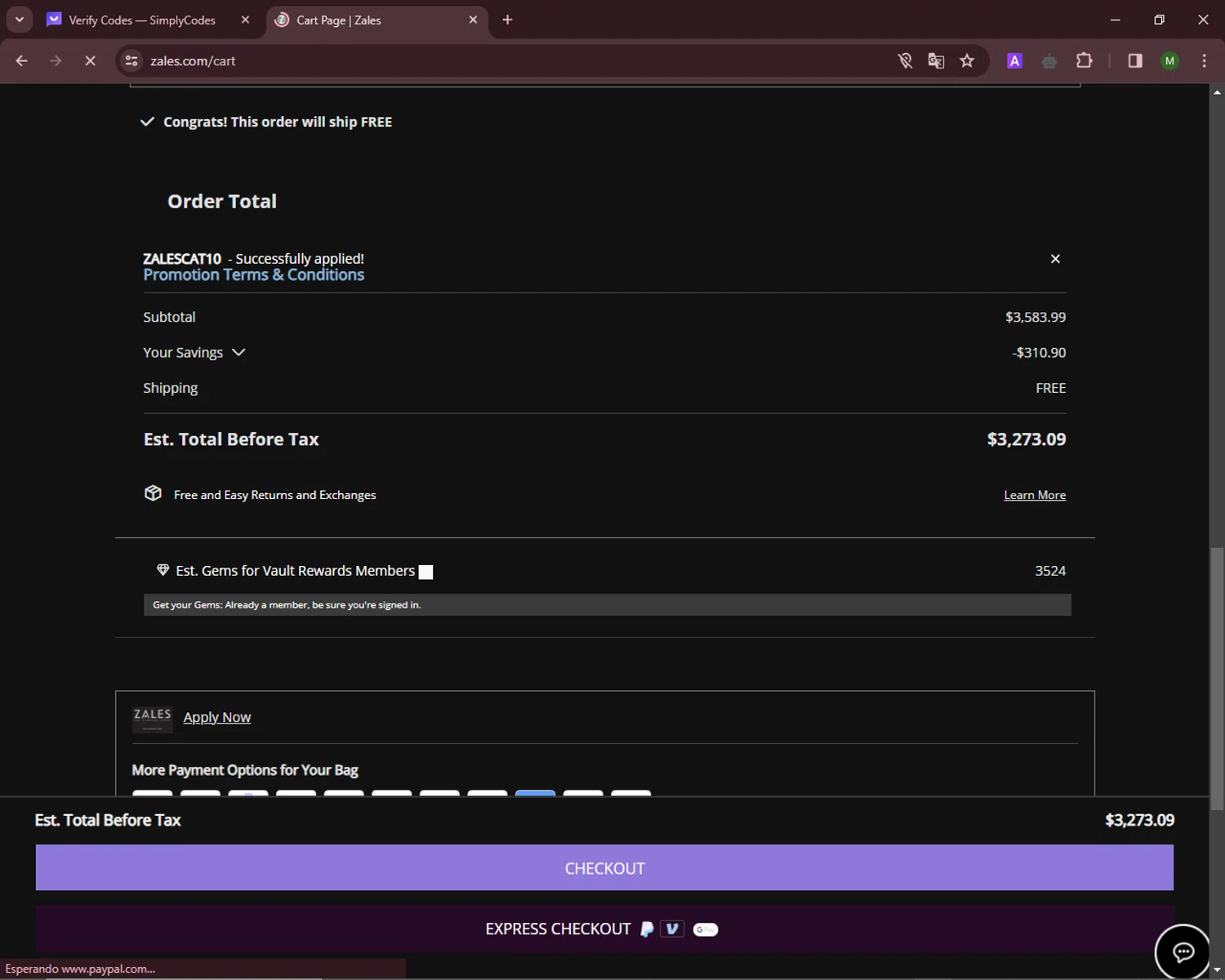The height and width of the screenshot is (980, 1225).
Task: Click the FREE shipping value
Action: coord(1051,388)
